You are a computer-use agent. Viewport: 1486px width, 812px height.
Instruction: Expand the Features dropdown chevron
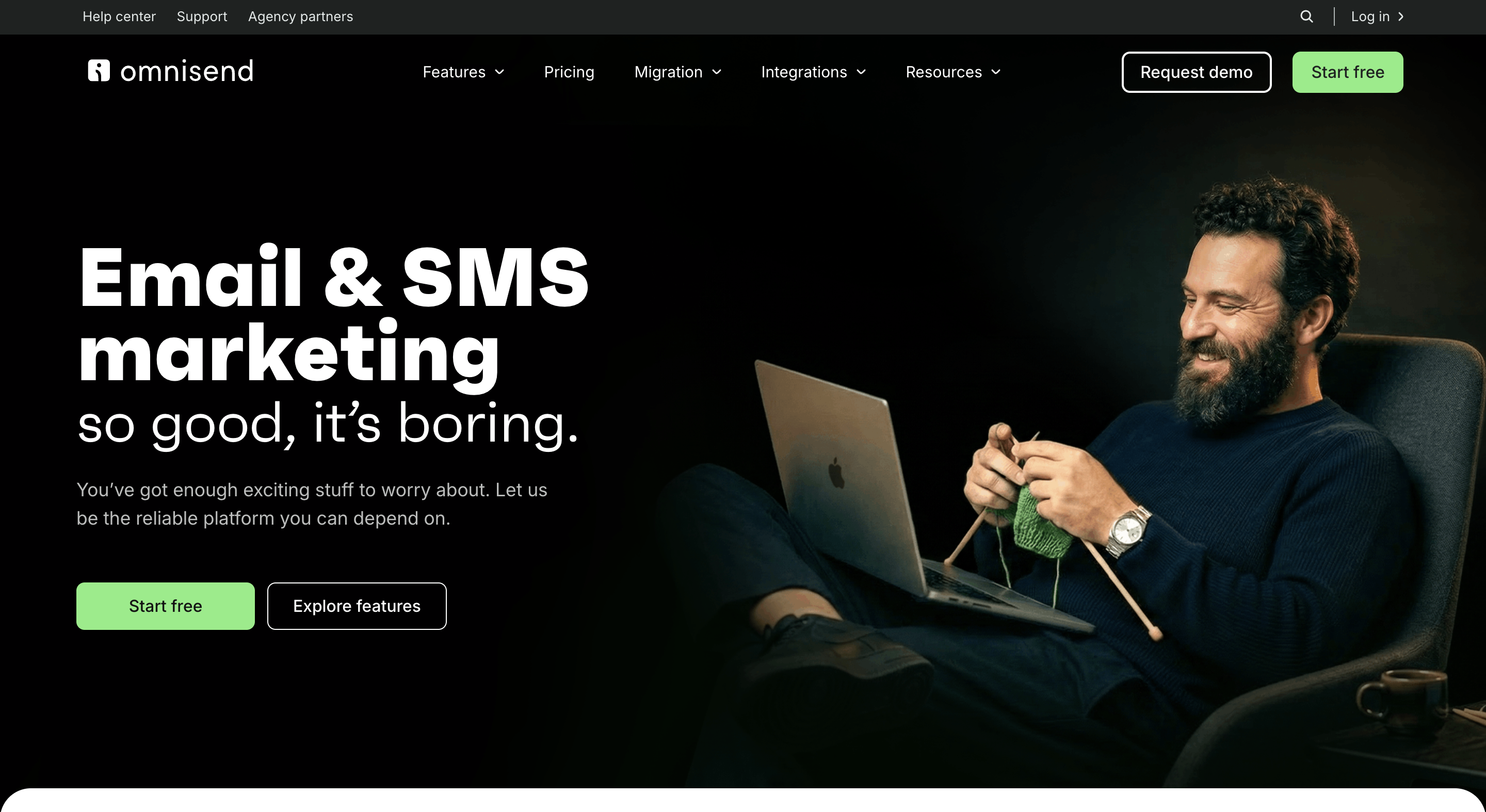(x=499, y=72)
